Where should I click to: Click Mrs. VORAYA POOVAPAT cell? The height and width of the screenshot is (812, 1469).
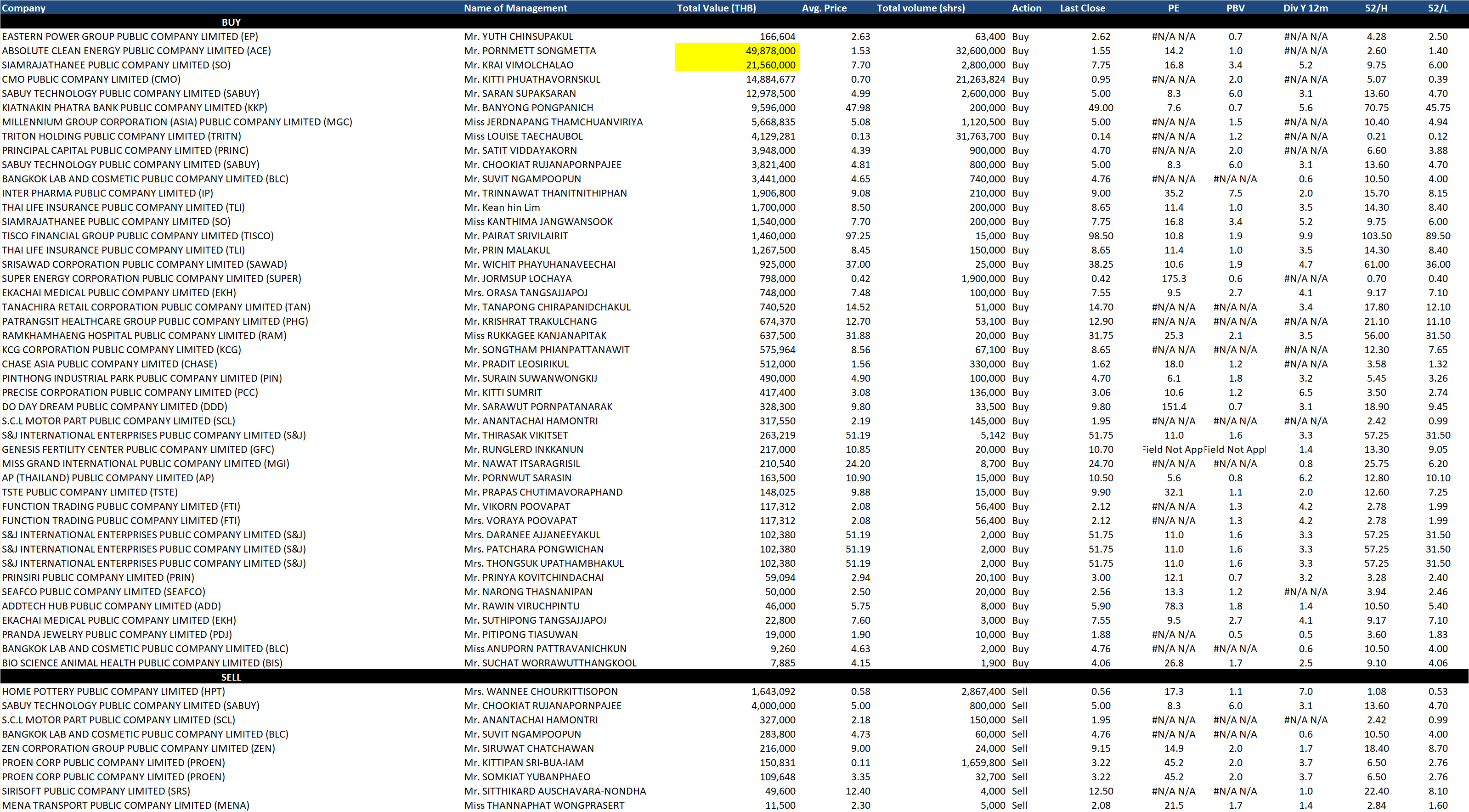coord(520,521)
